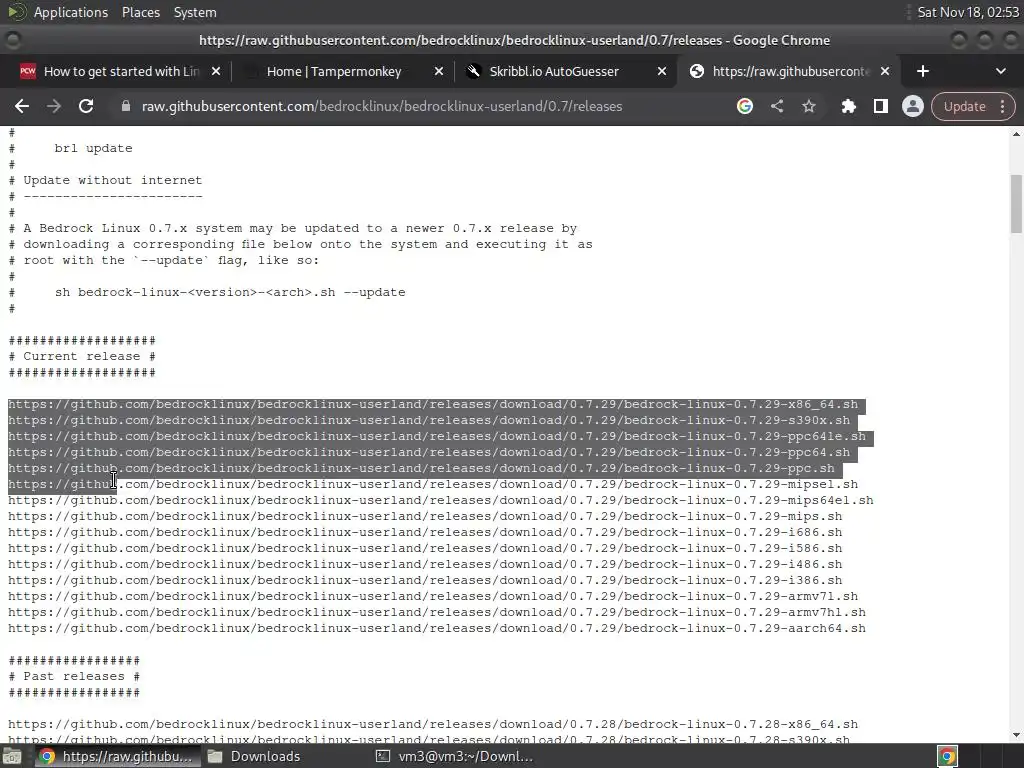Reload the current page
Image resolution: width=1024 pixels, height=768 pixels.
click(x=86, y=106)
